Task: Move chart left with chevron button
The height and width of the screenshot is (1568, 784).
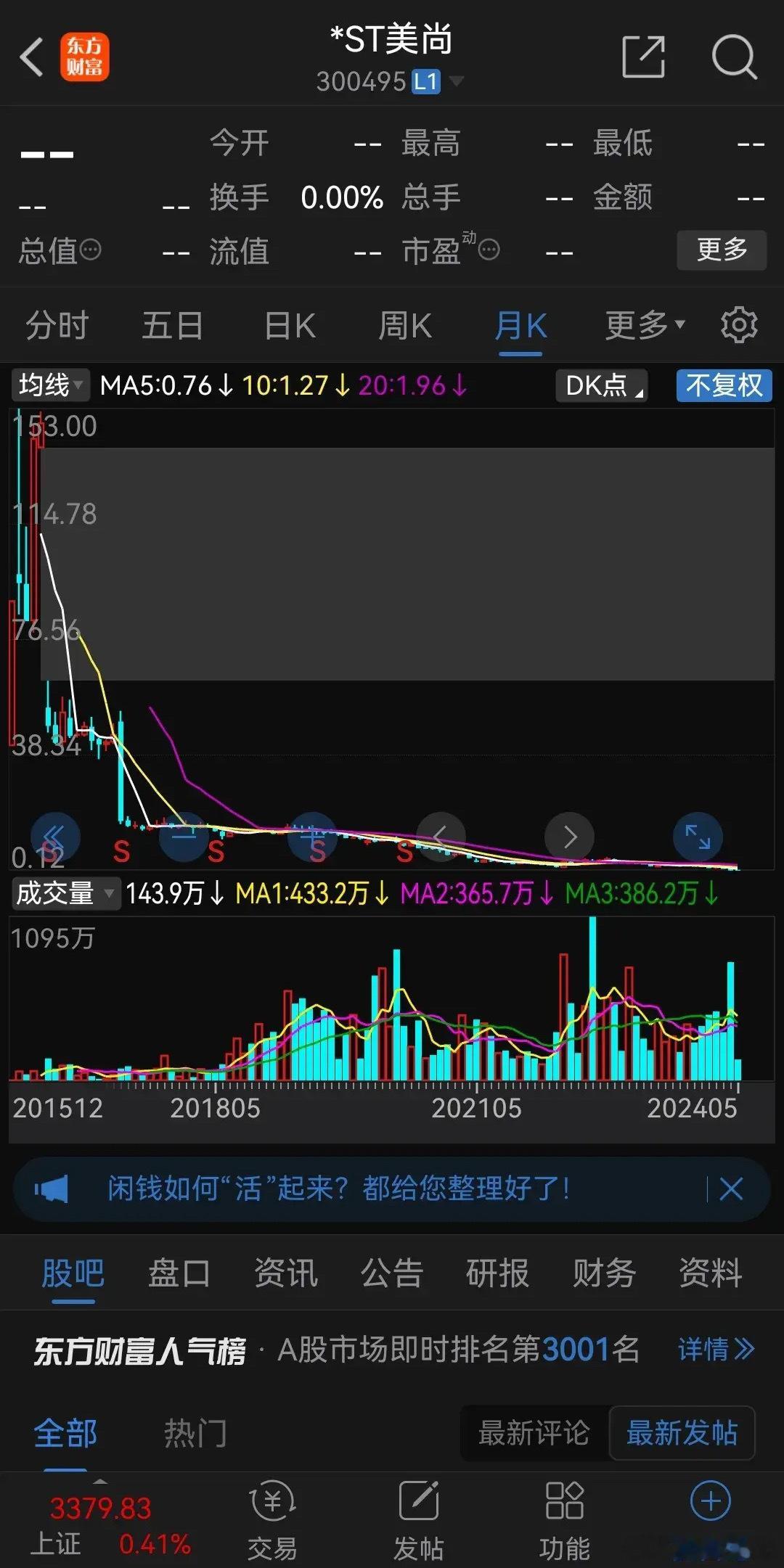Action: [x=441, y=837]
